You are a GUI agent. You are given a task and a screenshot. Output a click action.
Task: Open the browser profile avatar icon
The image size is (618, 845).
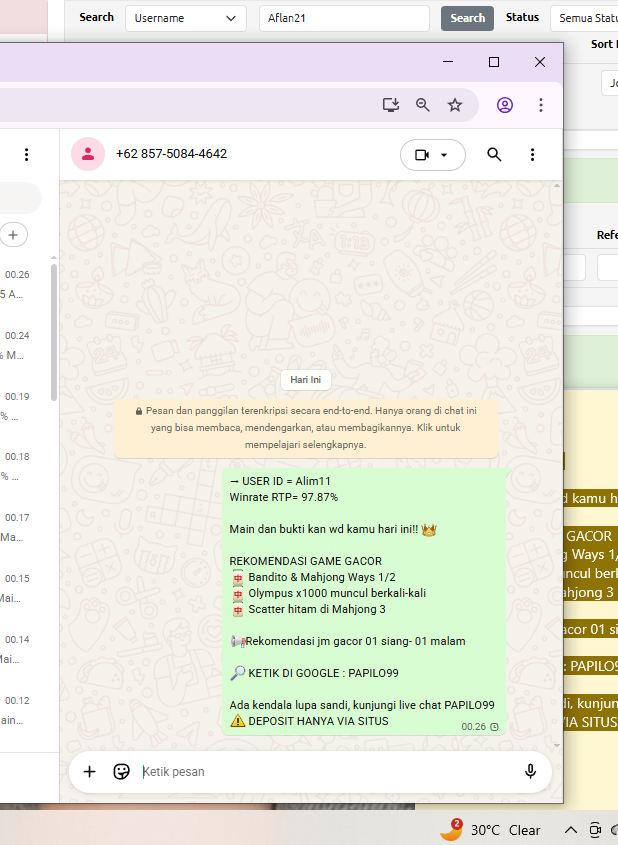pos(505,105)
